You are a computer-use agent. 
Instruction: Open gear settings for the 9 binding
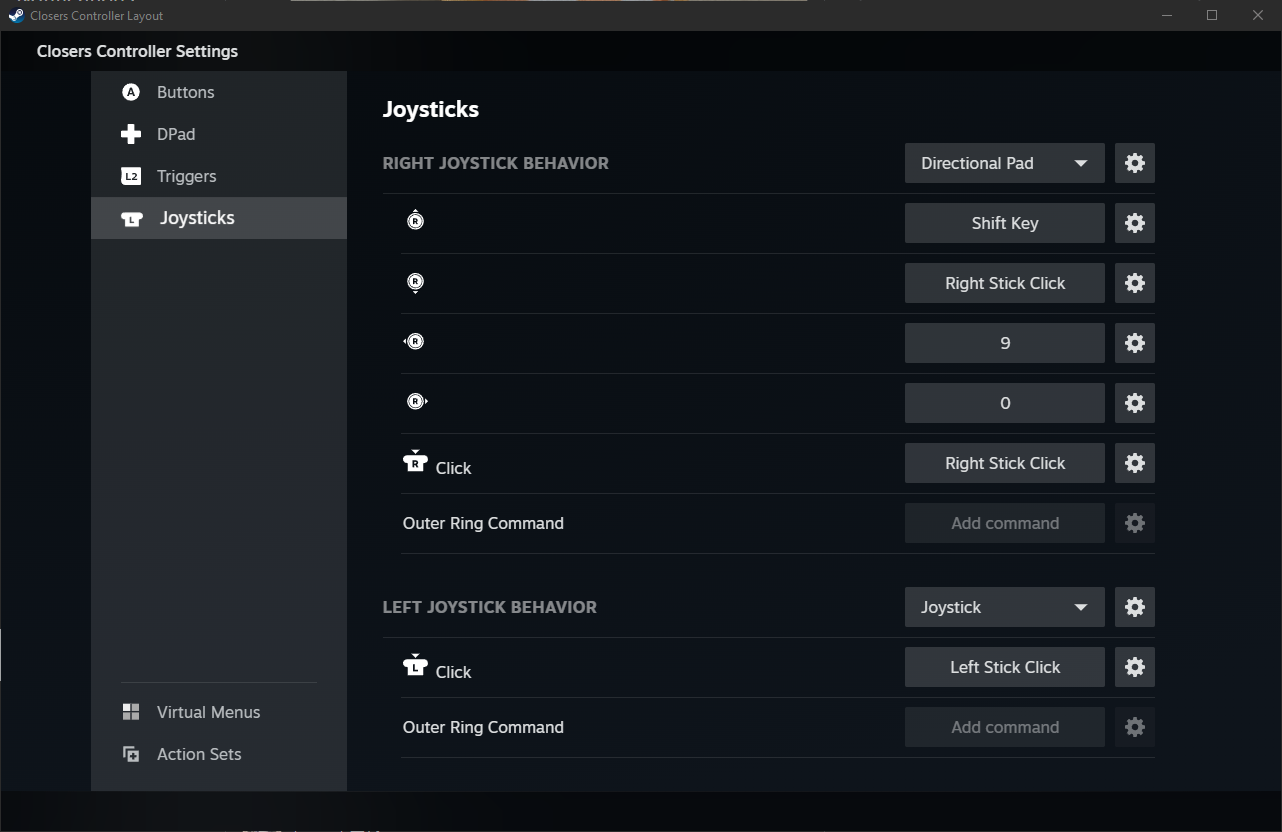click(x=1134, y=343)
